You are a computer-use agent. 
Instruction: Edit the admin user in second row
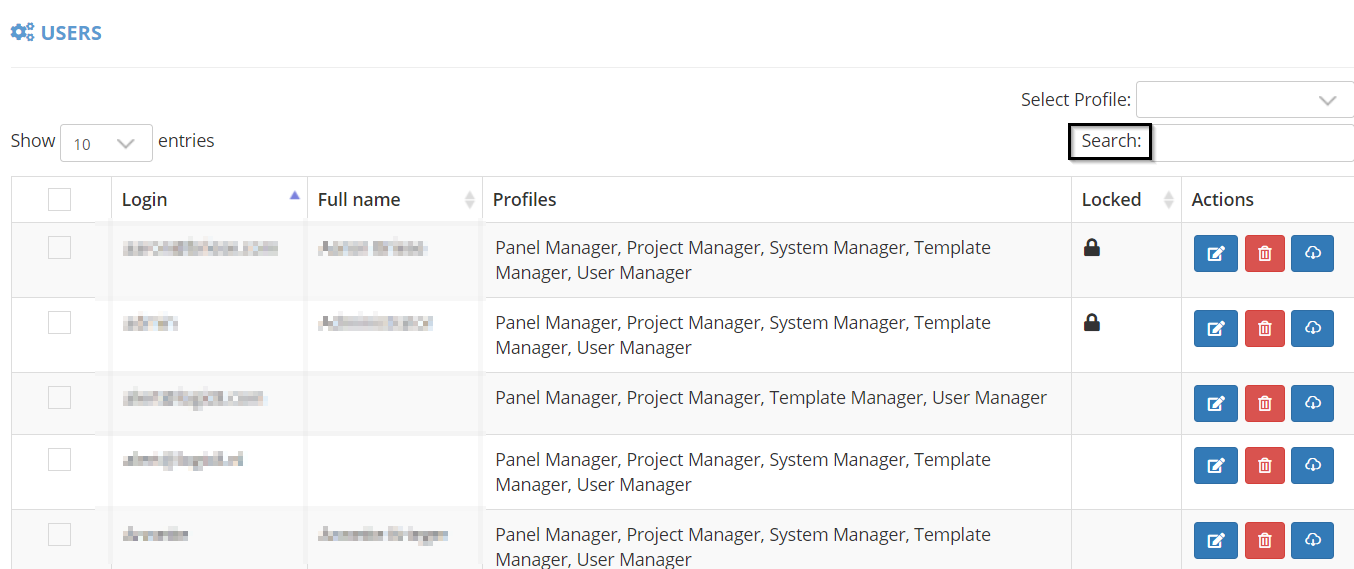click(1216, 328)
